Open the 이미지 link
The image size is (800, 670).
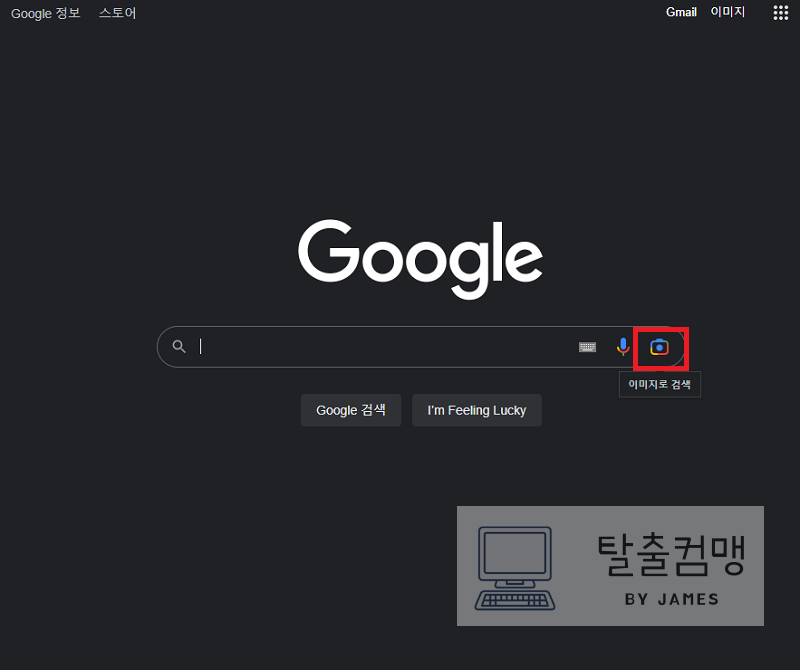coord(728,12)
